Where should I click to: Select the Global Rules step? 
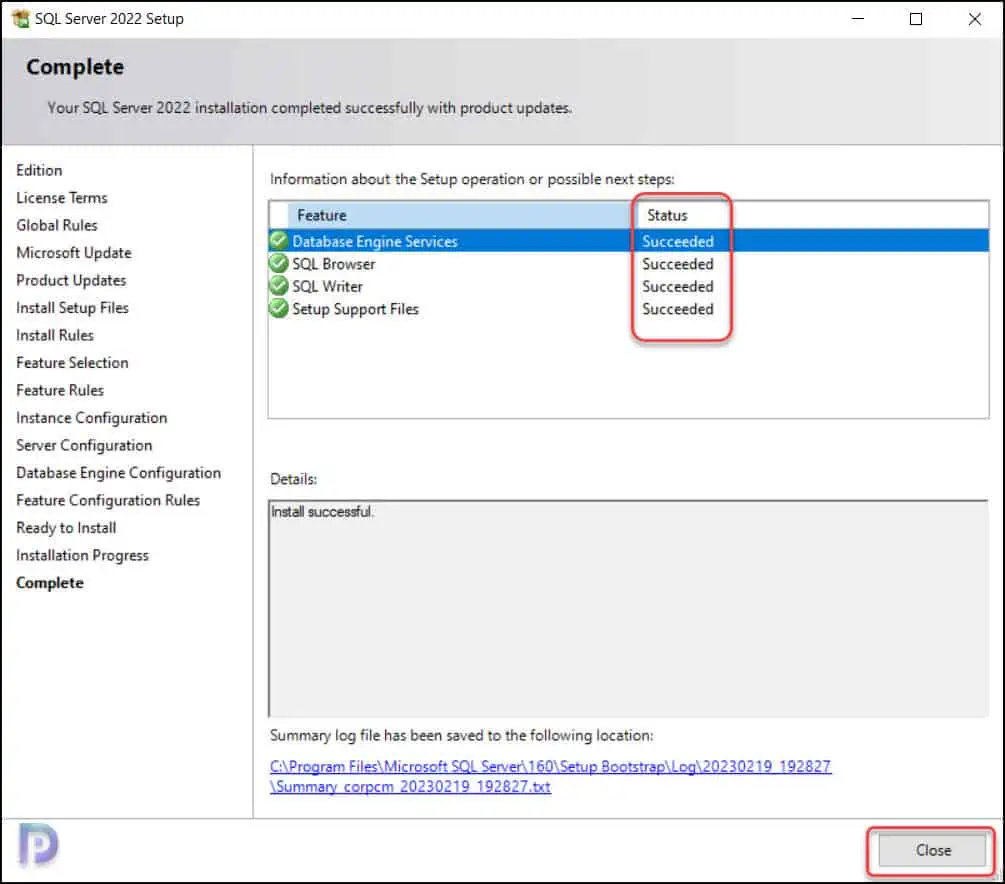[57, 225]
